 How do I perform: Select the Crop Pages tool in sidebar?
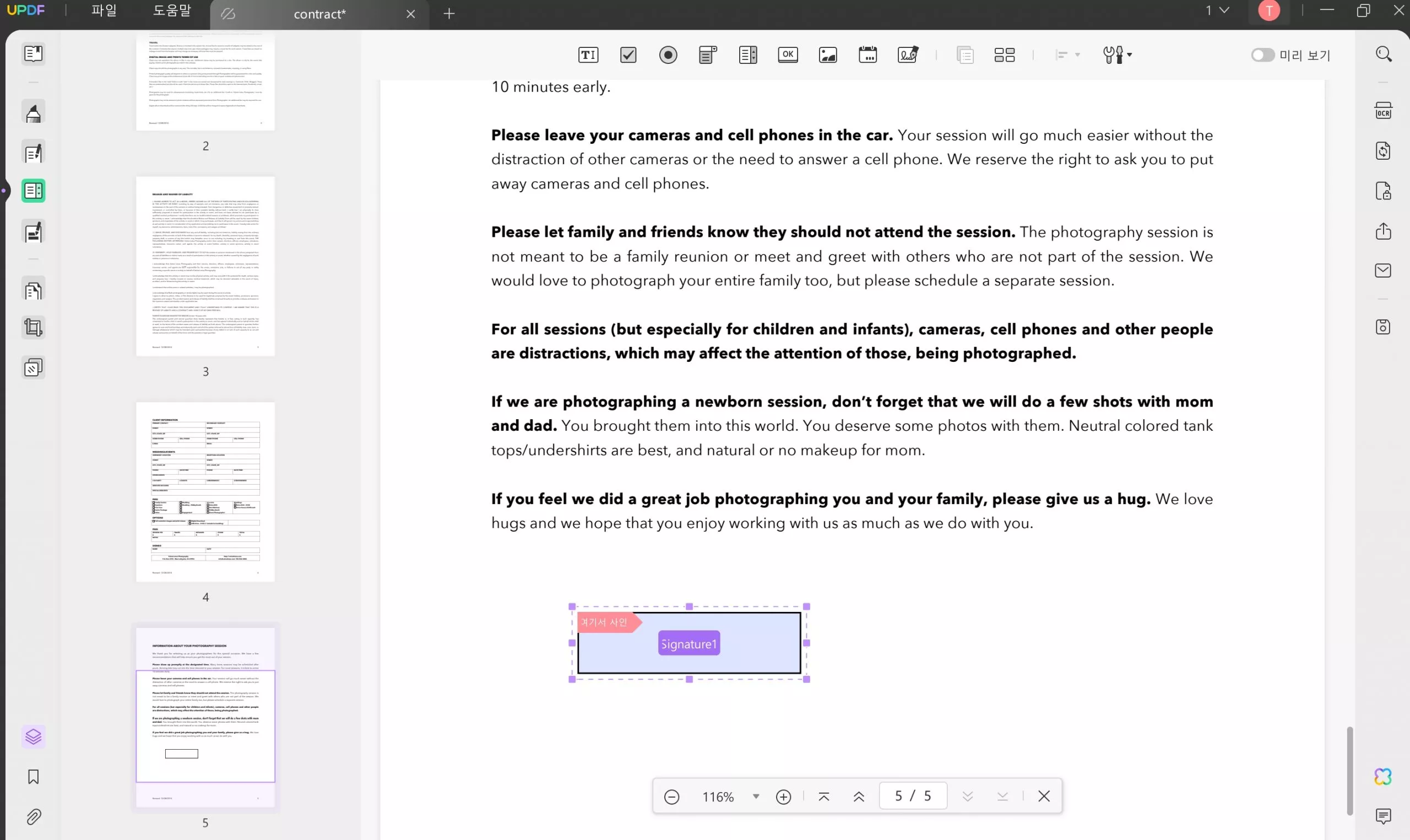[34, 328]
